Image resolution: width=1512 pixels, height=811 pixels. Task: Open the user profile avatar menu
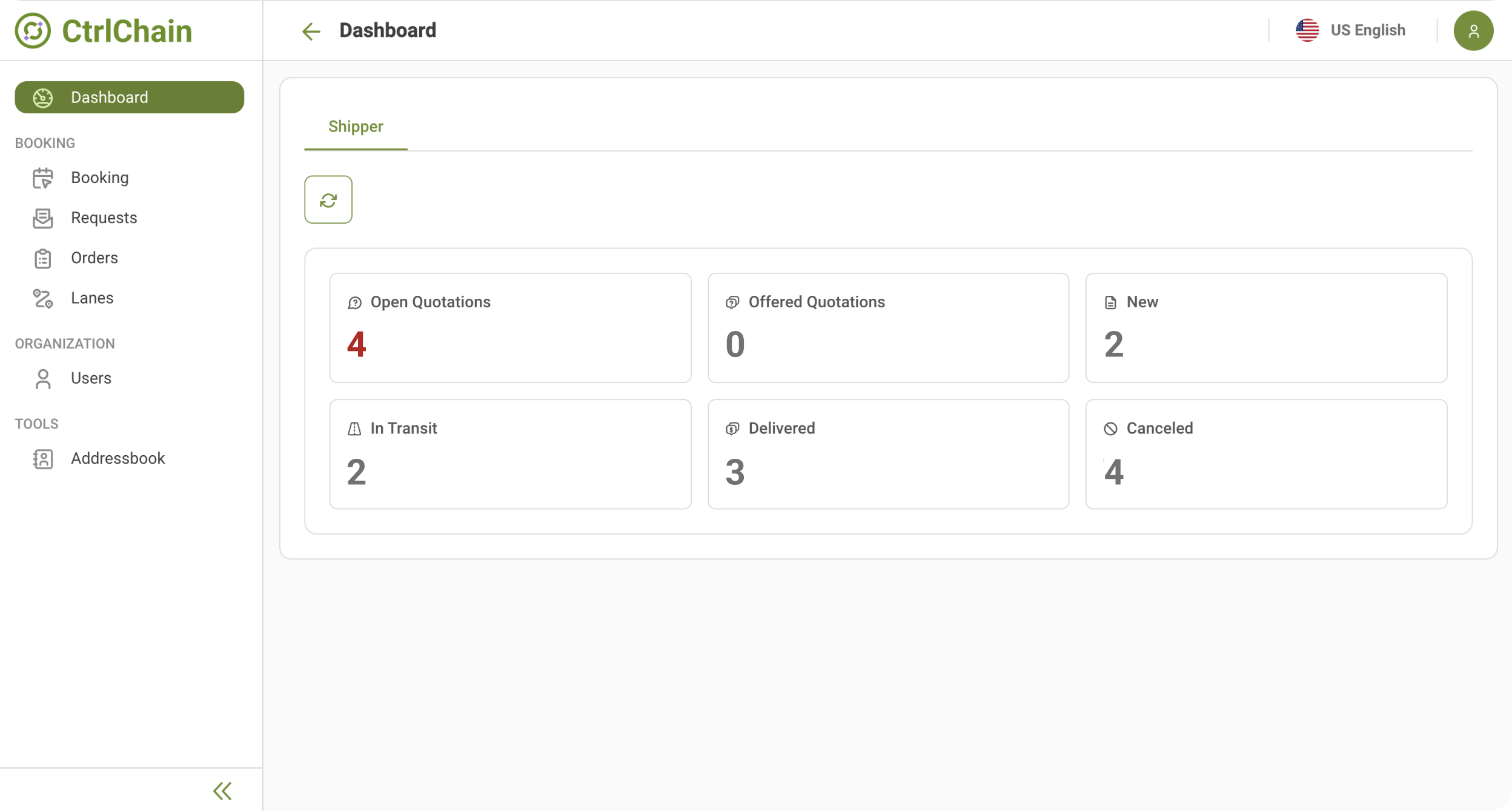coord(1473,30)
